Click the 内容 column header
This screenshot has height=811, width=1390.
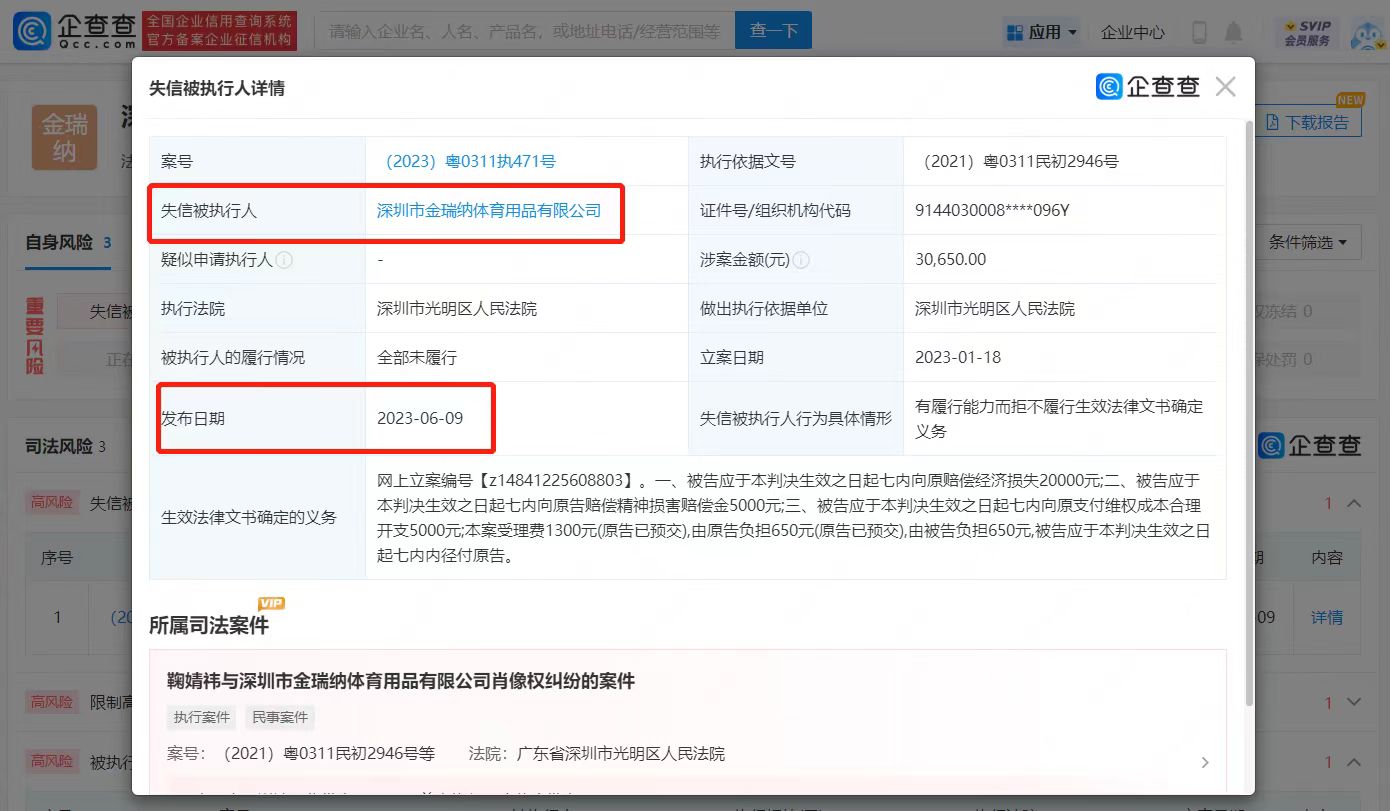click(x=1327, y=558)
